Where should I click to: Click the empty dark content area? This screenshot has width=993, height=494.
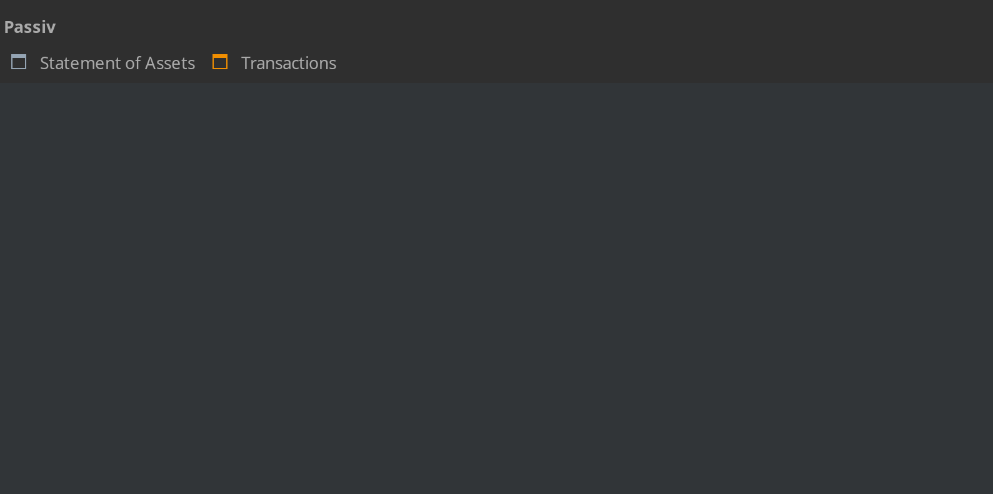[496, 288]
